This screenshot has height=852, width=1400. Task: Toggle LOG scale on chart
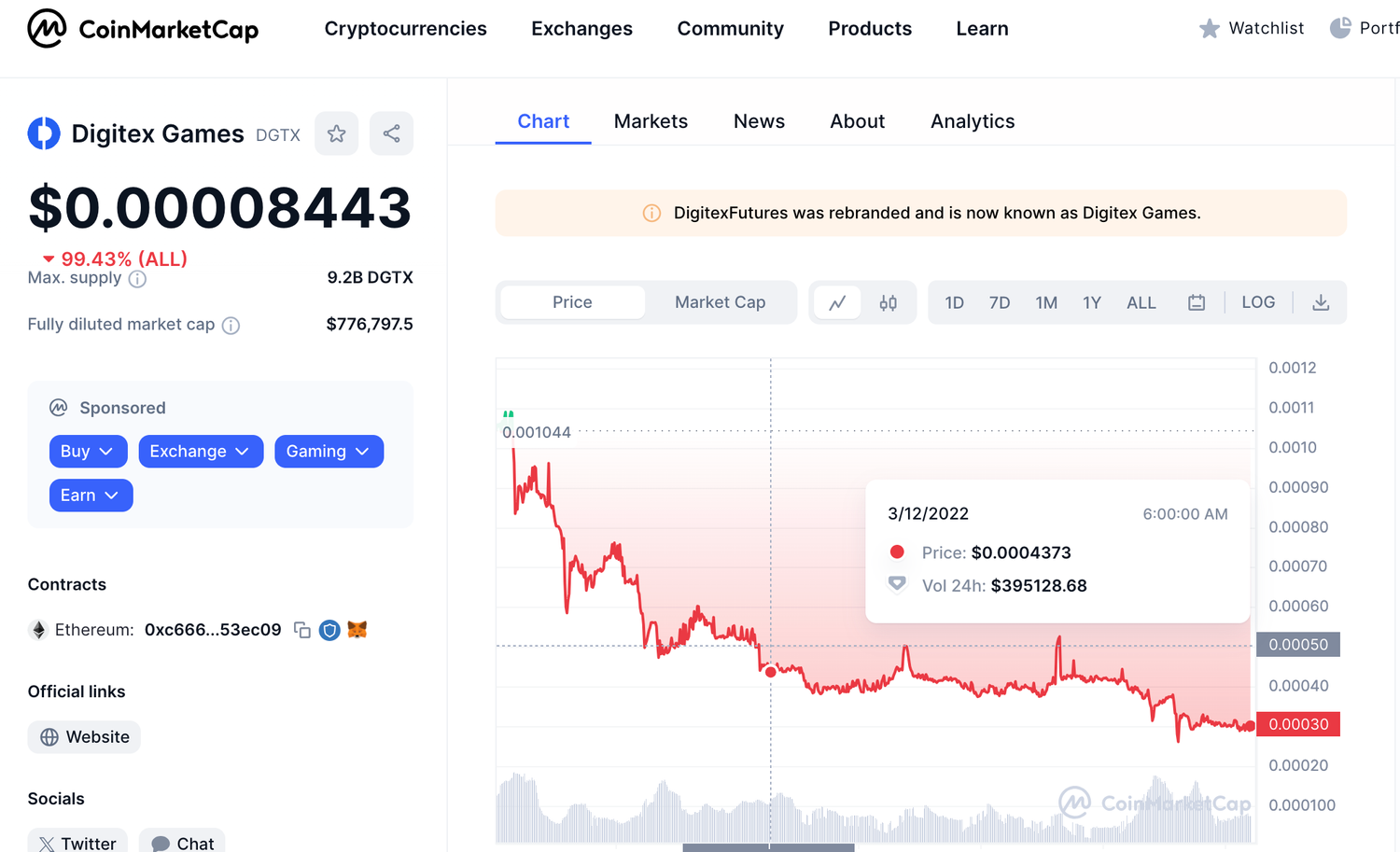[1258, 302]
